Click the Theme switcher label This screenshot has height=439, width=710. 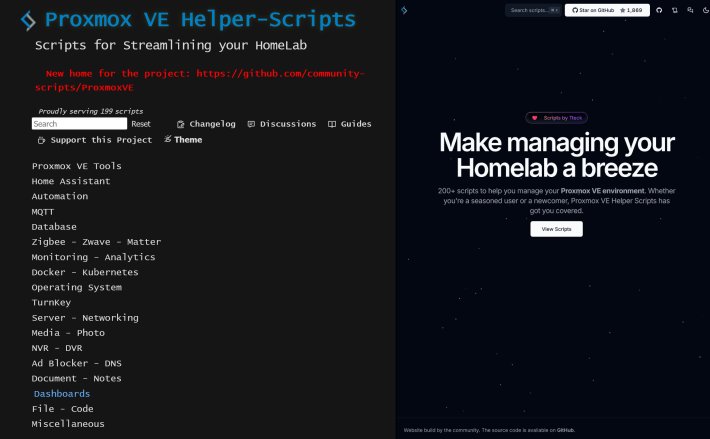click(188, 140)
